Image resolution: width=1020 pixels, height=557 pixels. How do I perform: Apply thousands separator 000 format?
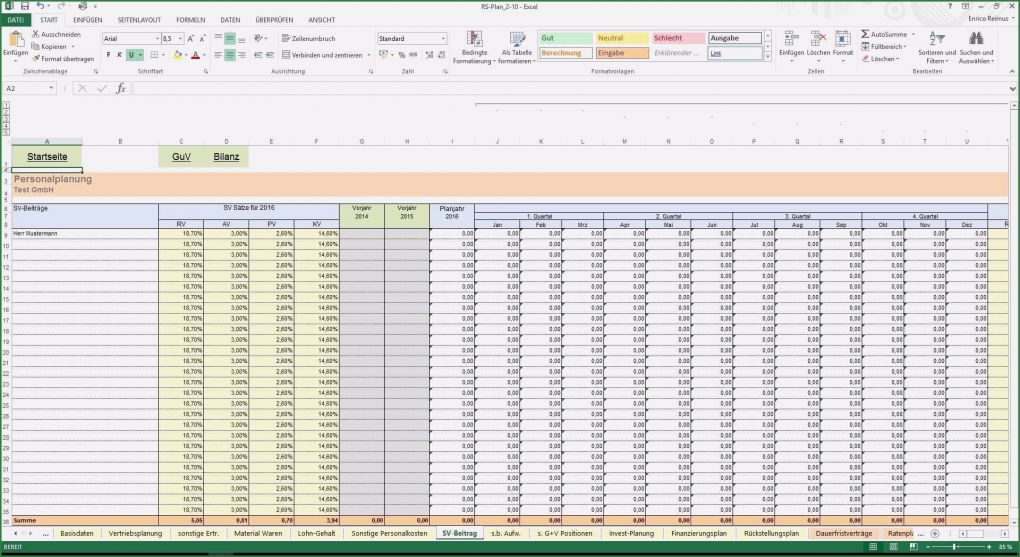[413, 55]
